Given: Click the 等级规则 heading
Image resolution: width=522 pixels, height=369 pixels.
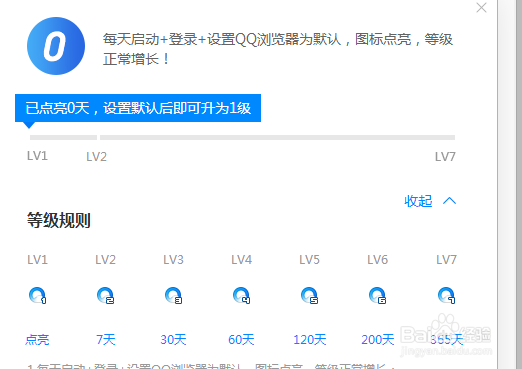Looking at the screenshot, I should [59, 220].
